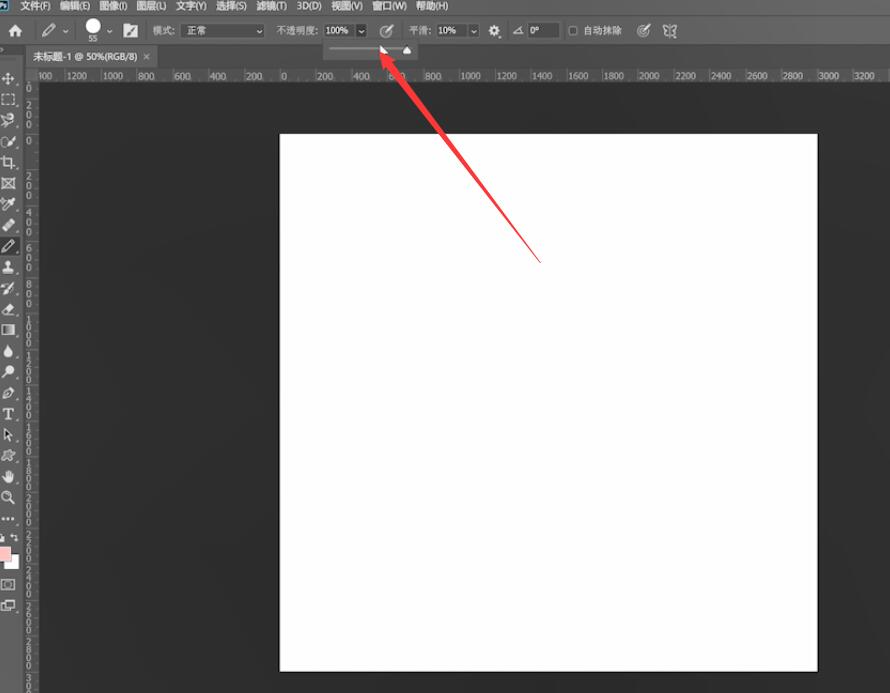Select the Gradient tool
This screenshot has height=693, width=890.
tap(8, 330)
